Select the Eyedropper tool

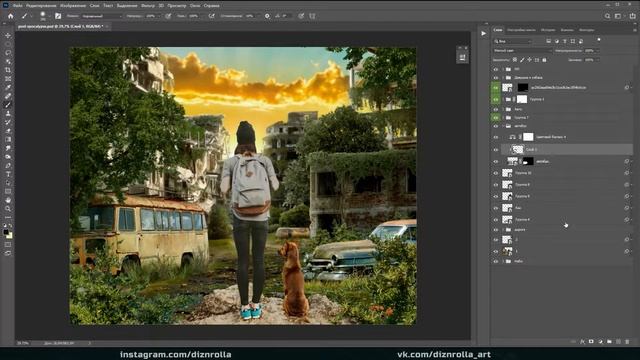tap(8, 87)
